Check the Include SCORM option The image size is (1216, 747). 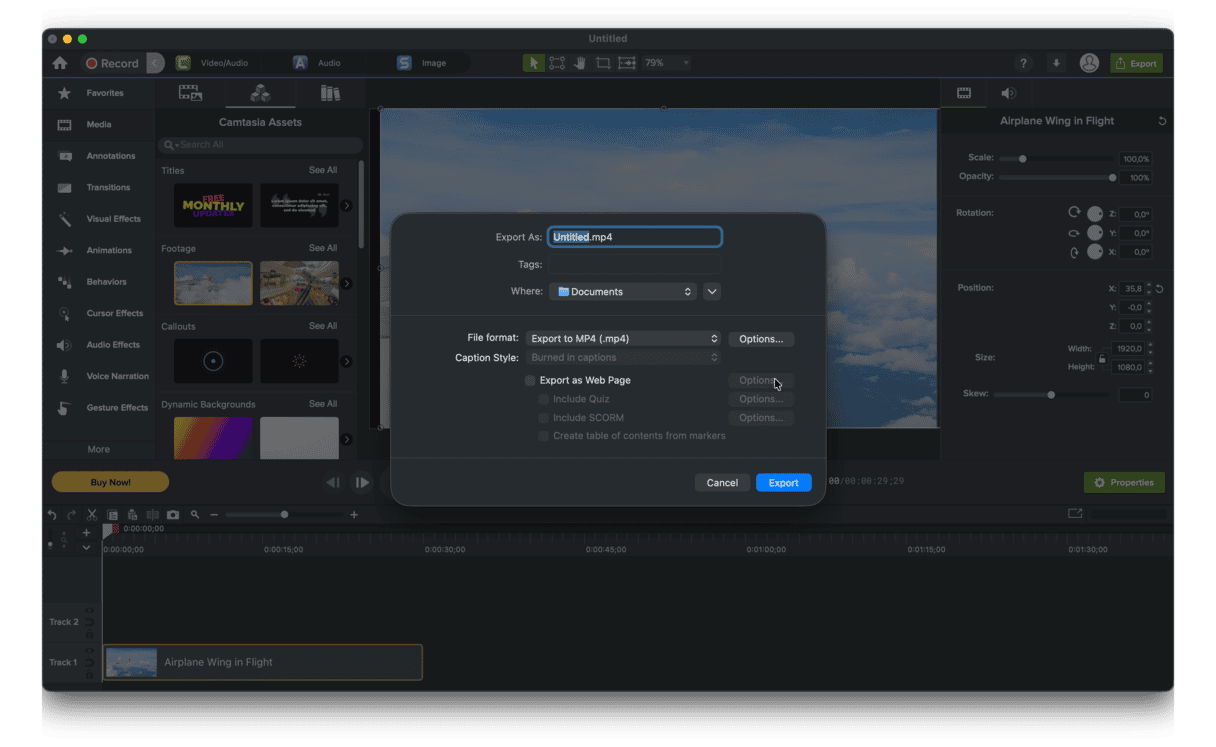(544, 418)
